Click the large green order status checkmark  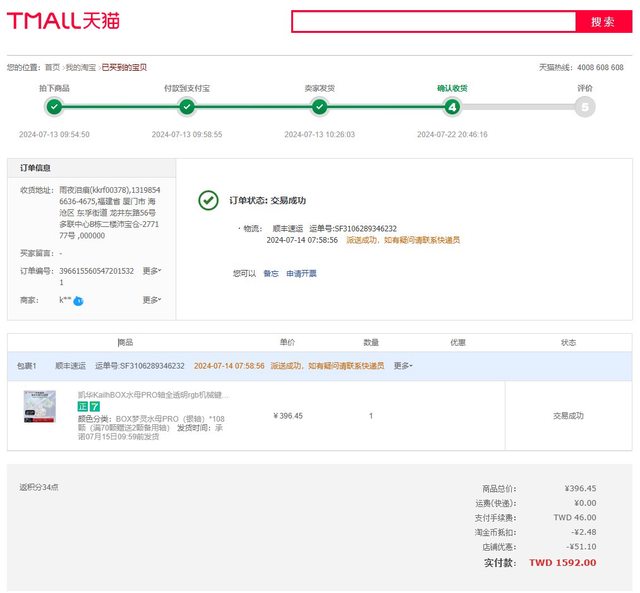click(208, 200)
